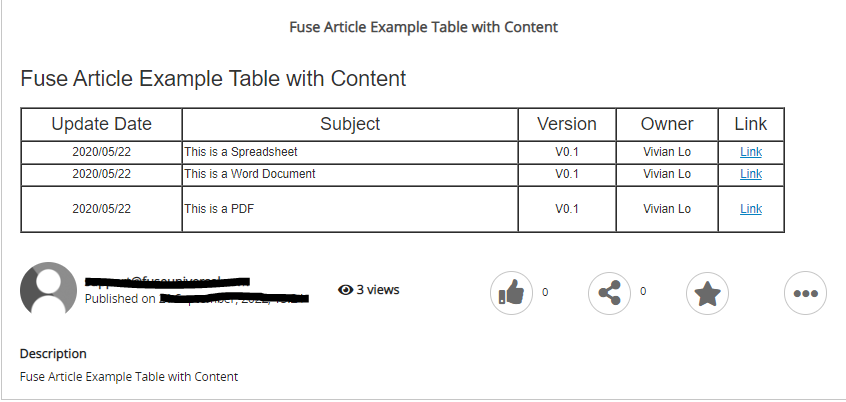The height and width of the screenshot is (402, 846).
Task: Open the Spreadsheet row Link
Action: pos(750,152)
